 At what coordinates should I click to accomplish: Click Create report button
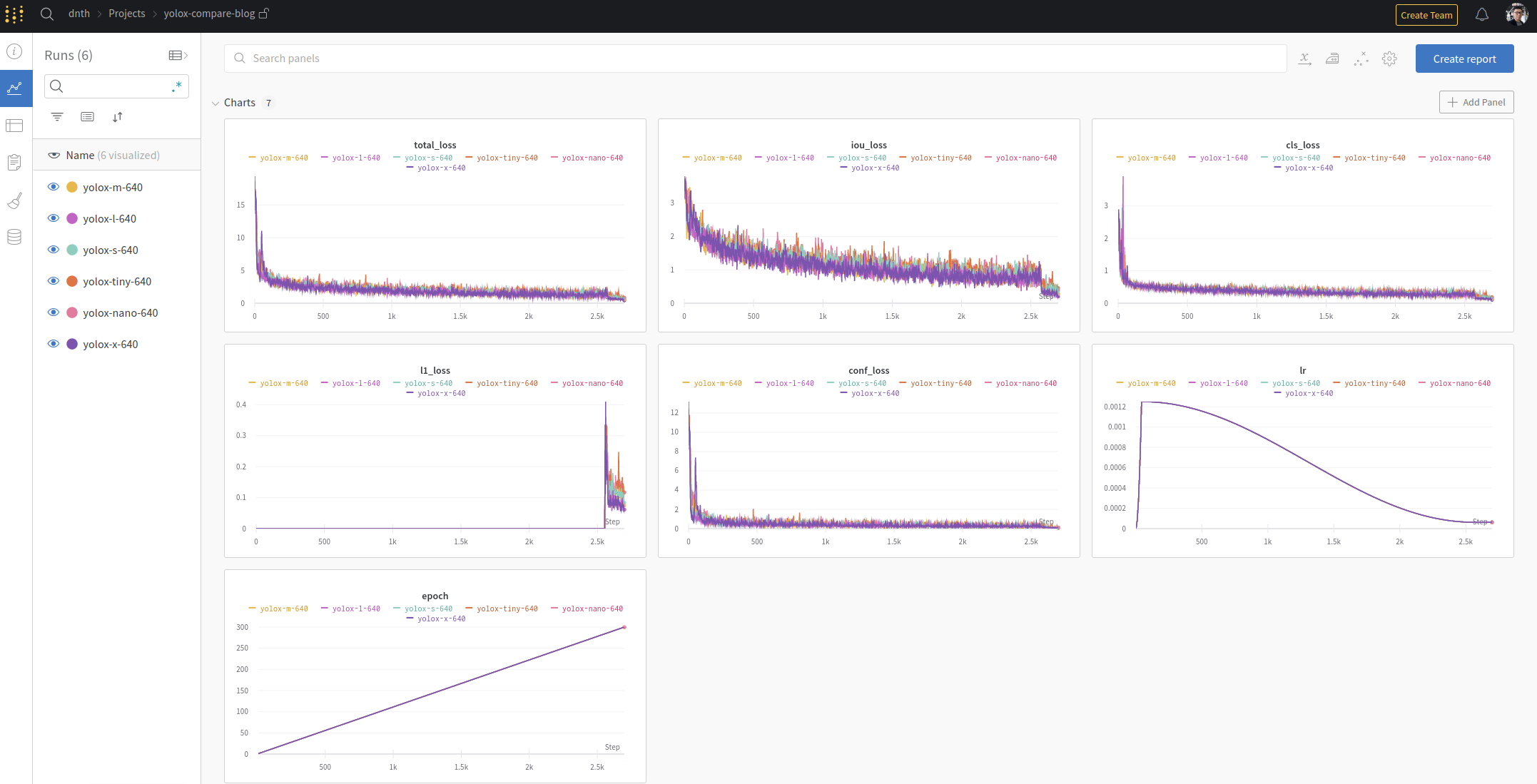point(1464,58)
